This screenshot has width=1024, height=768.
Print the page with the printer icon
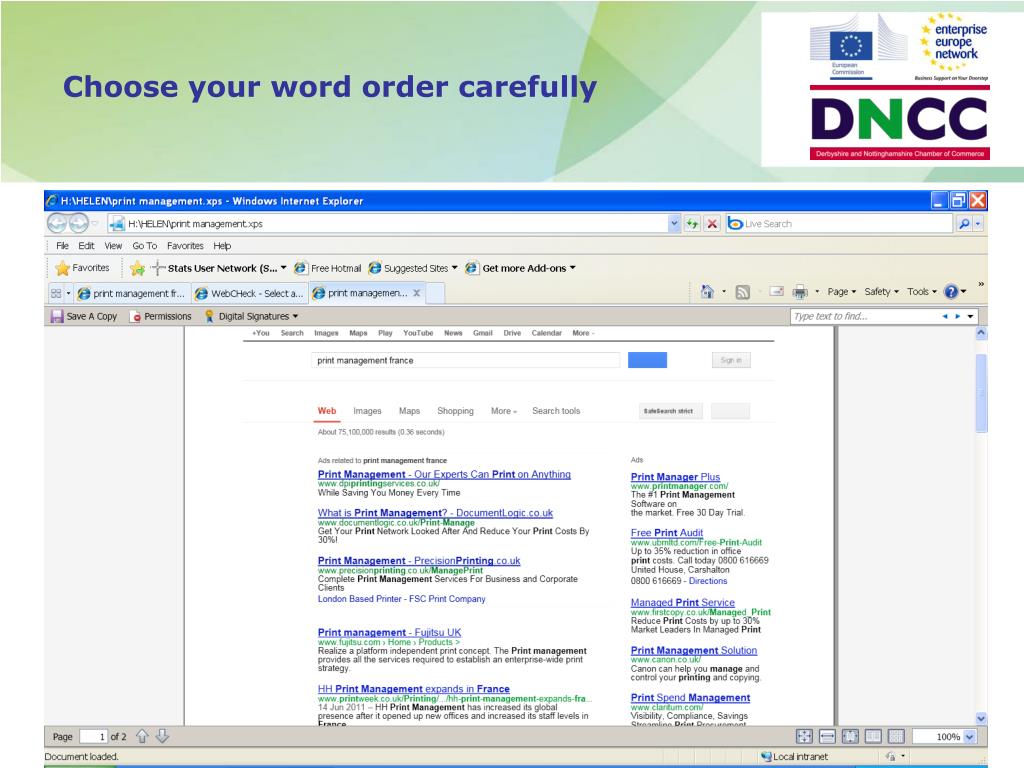pos(800,292)
